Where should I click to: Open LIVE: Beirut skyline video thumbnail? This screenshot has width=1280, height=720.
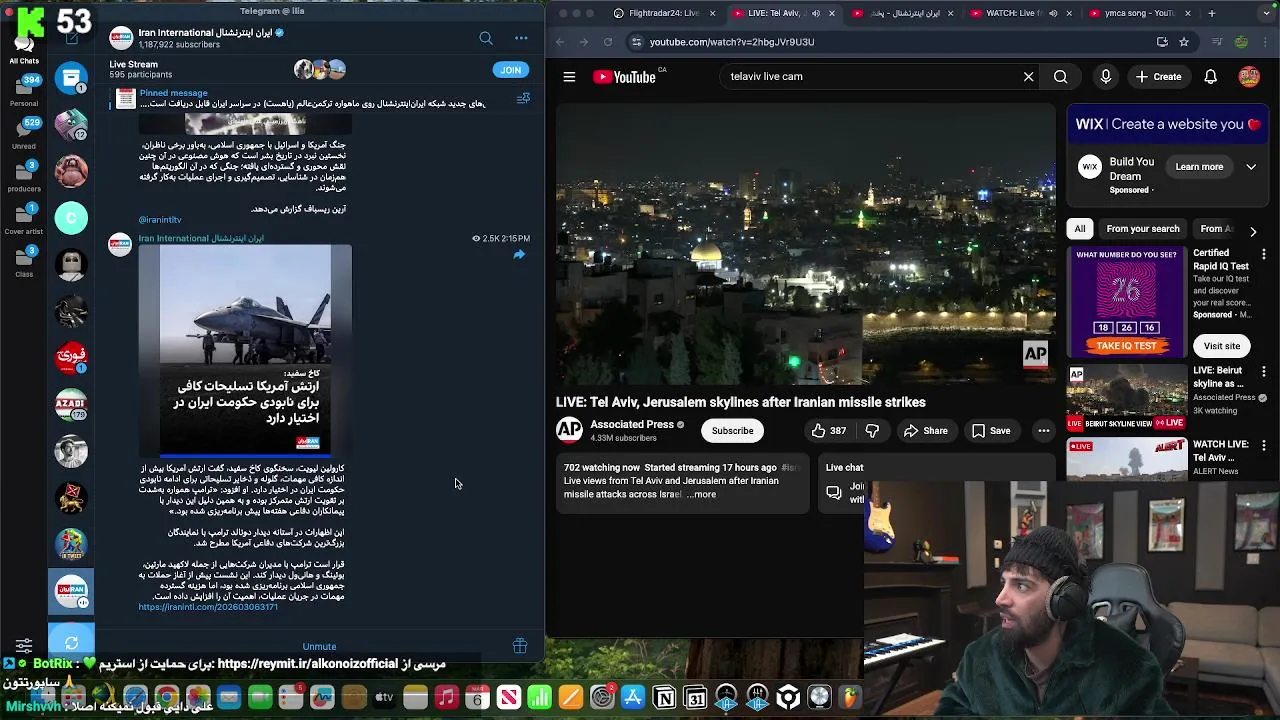pyautogui.click(x=1126, y=397)
